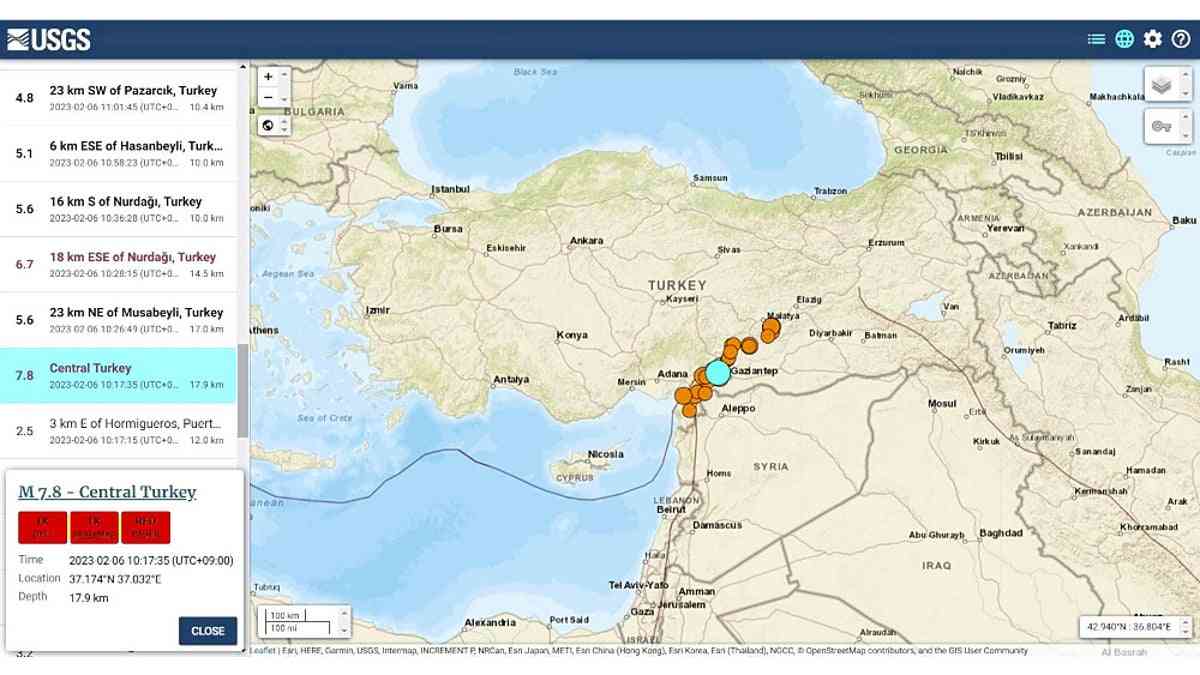Click the 'Baghdad' city label on map
Viewport: 1200px width, 675px height.
pos(1001,533)
